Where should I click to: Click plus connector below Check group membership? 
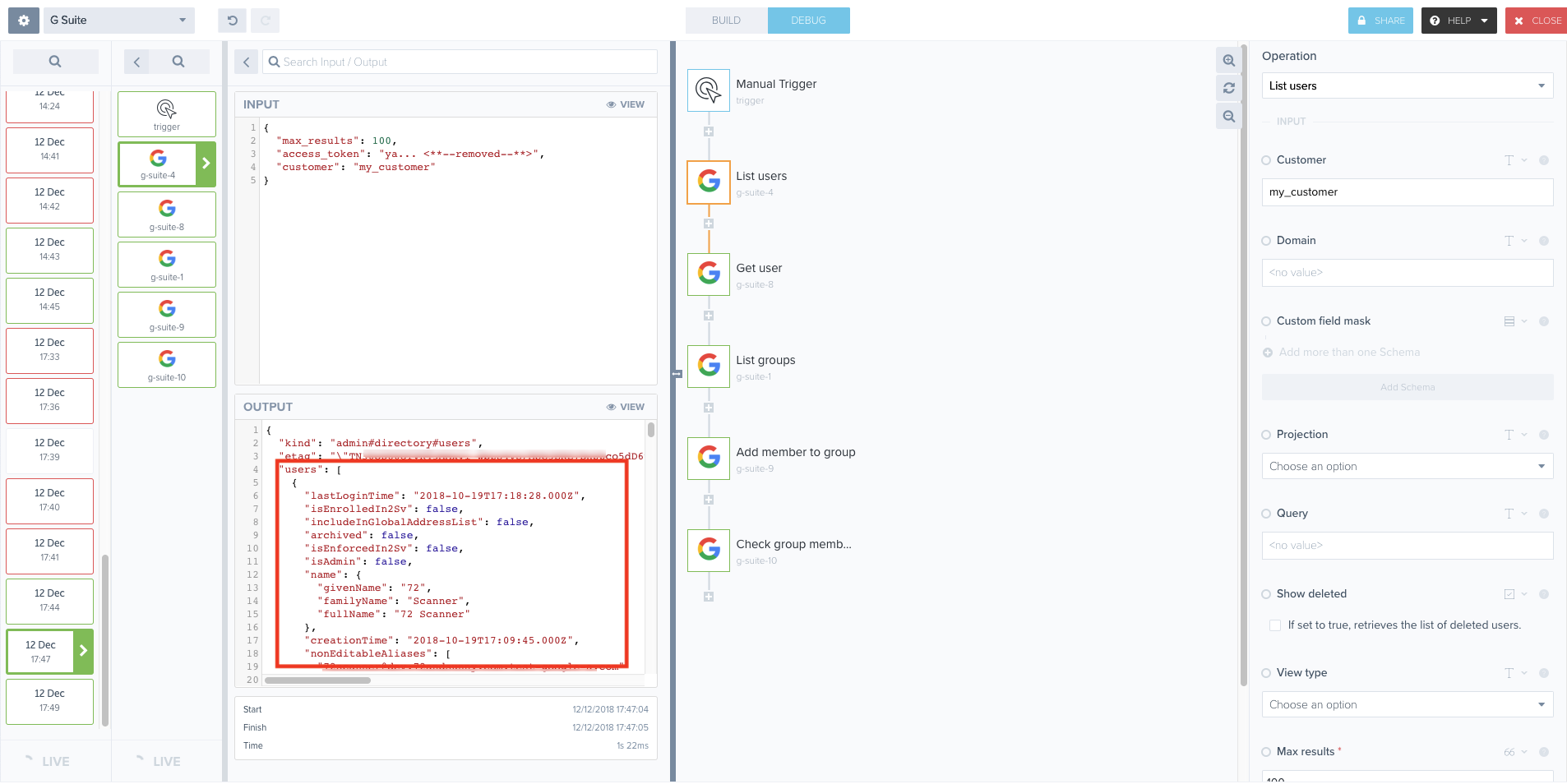click(708, 597)
